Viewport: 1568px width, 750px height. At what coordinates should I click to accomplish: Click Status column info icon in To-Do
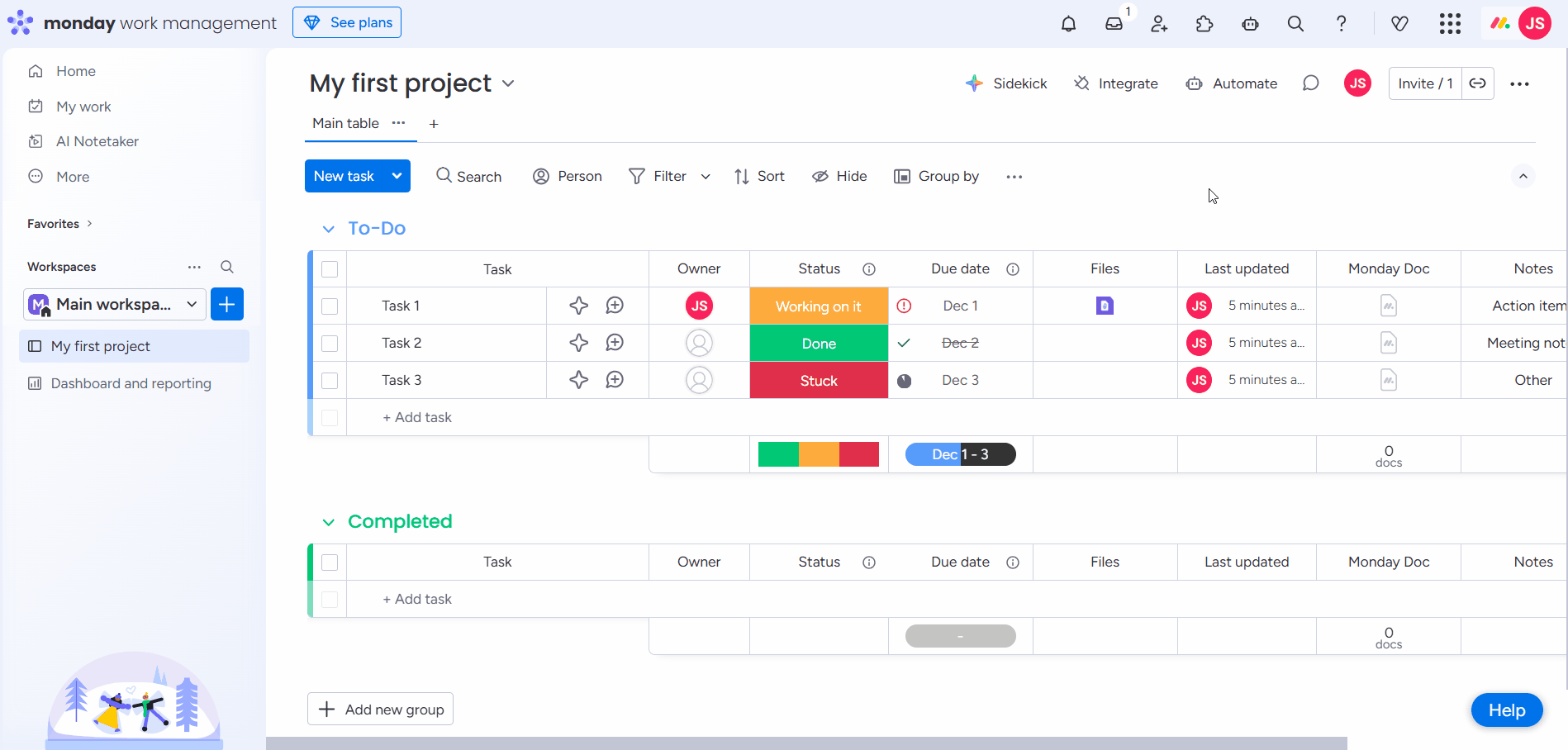869,269
